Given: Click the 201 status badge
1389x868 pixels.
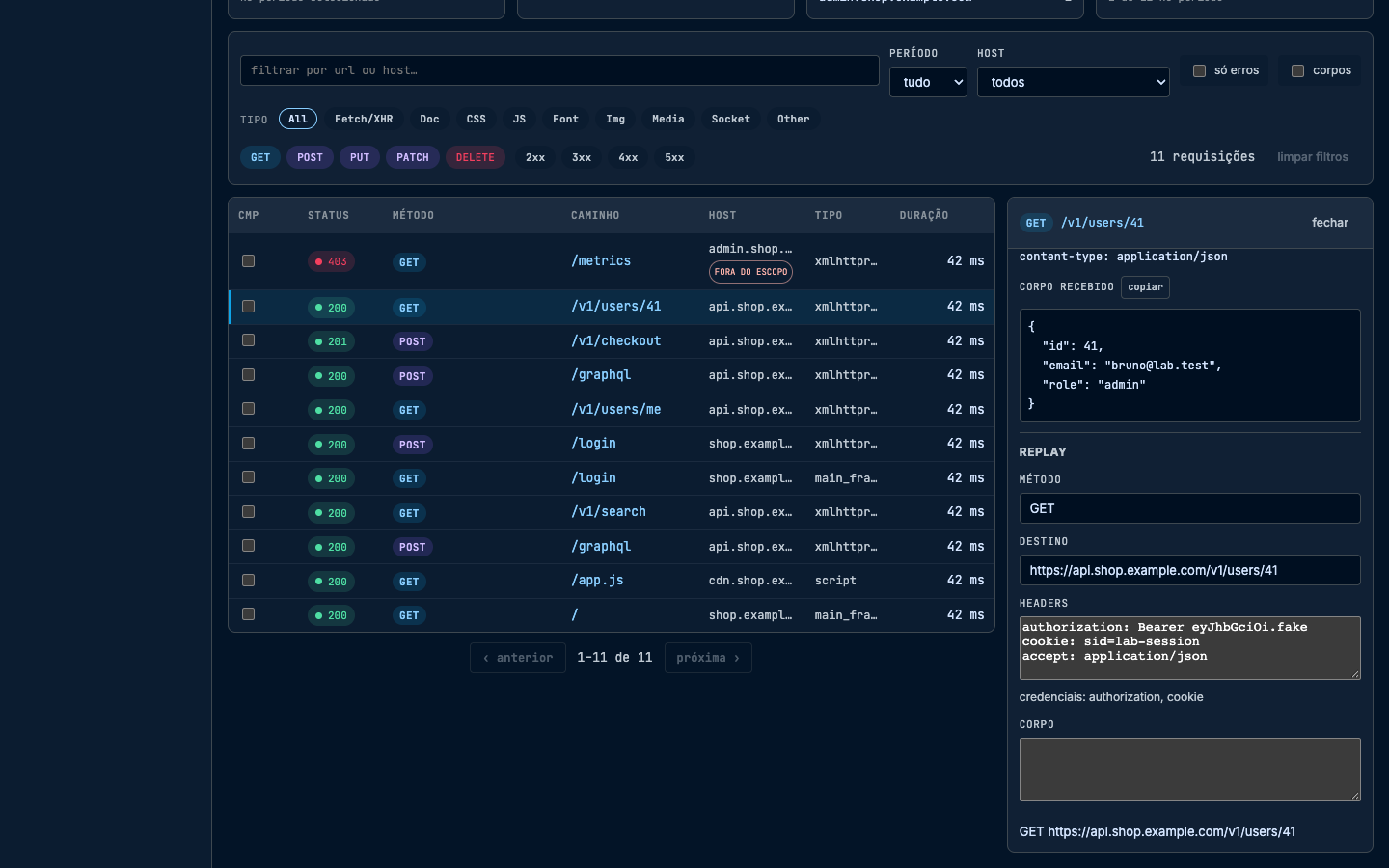Looking at the screenshot, I should [331, 341].
